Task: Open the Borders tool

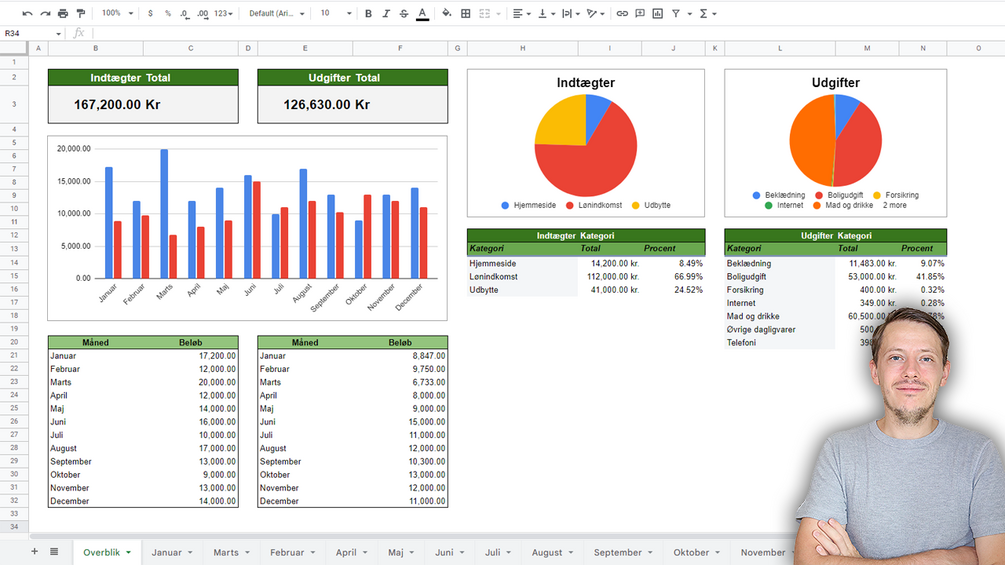Action: pos(466,13)
